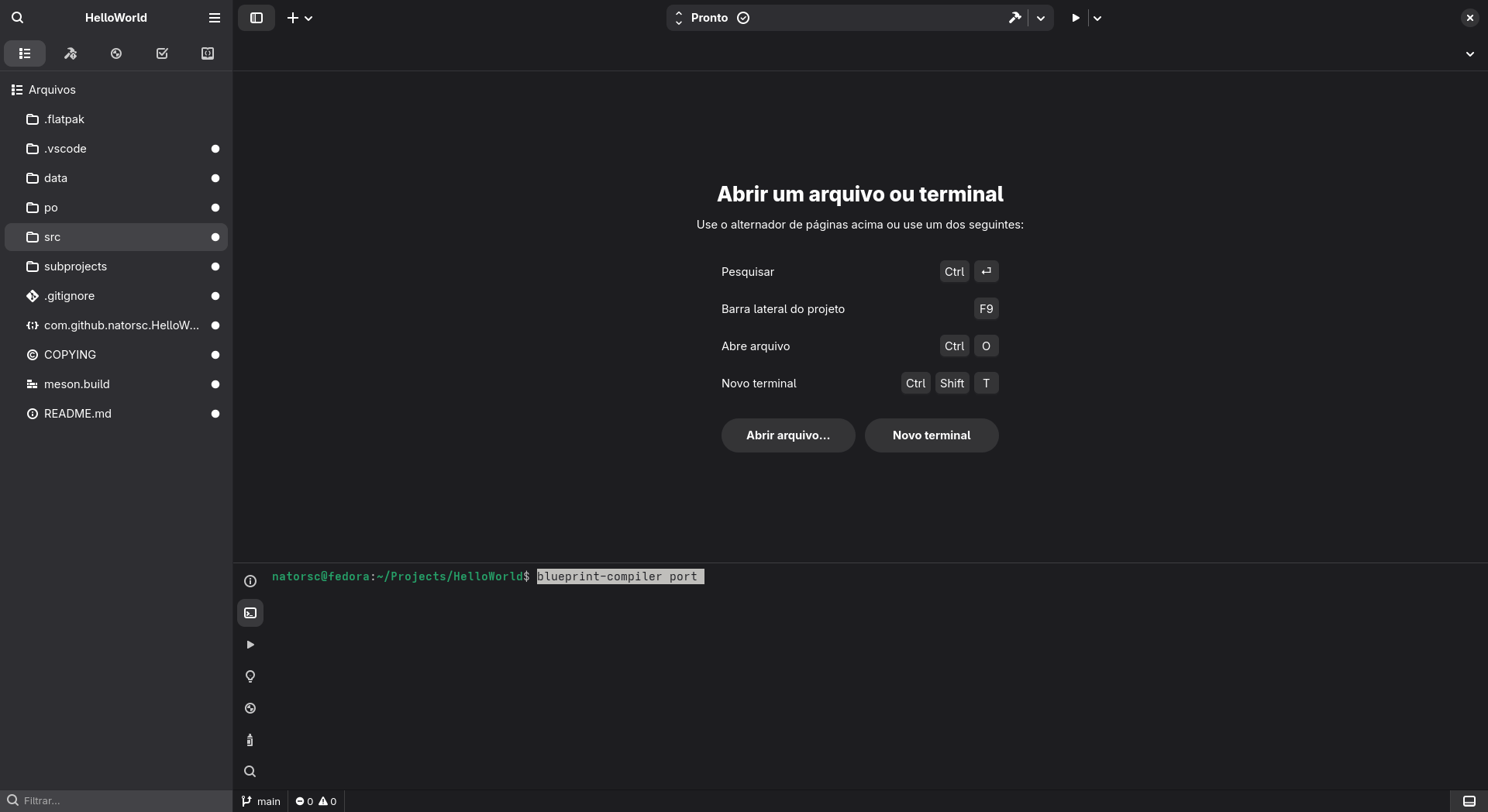The width and height of the screenshot is (1488, 812).
Task: Open the .gitignore file
Action: click(116, 296)
